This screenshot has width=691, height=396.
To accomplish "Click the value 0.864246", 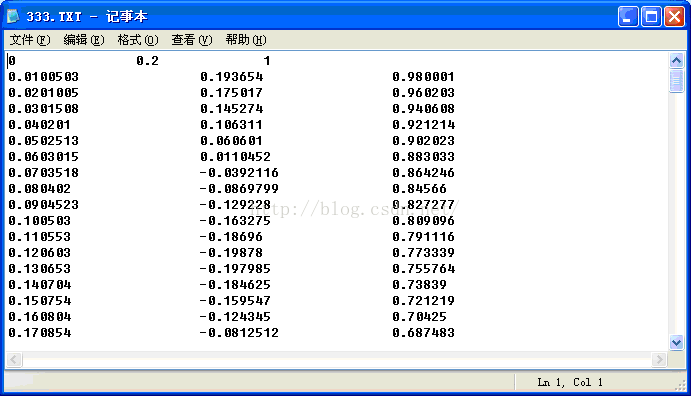I will click(x=424, y=173).
